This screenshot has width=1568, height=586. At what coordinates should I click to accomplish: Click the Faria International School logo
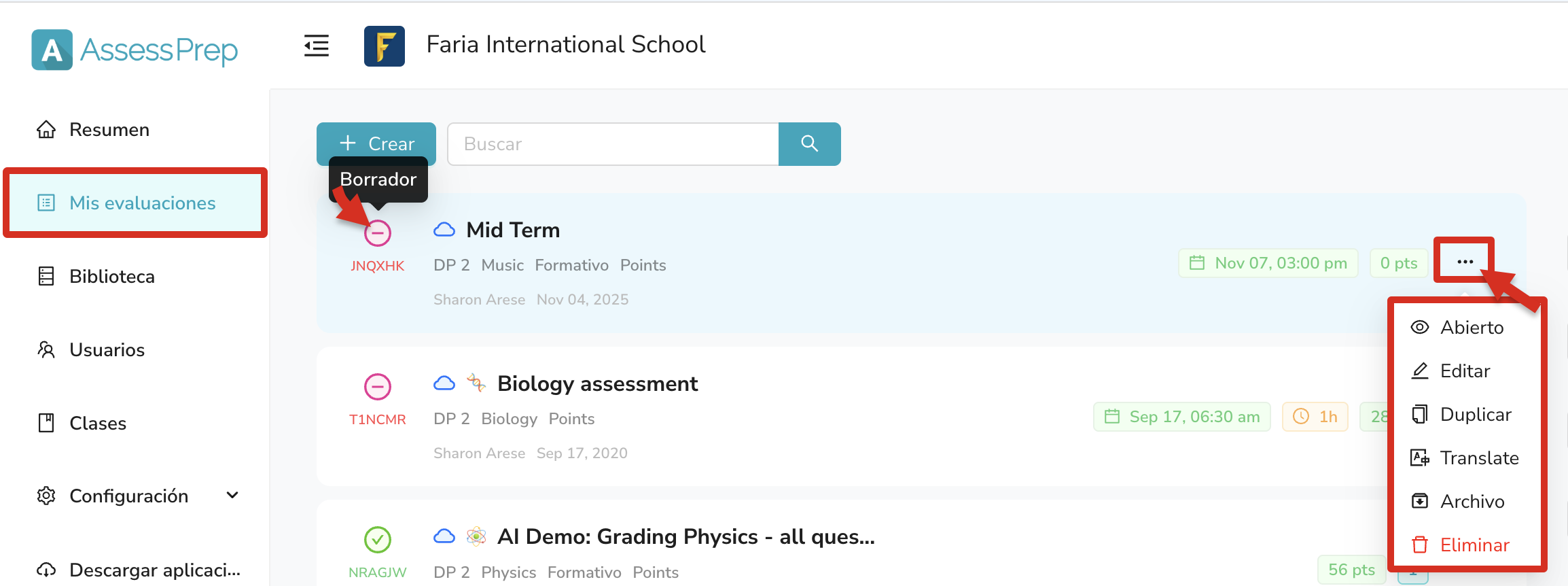pyautogui.click(x=385, y=46)
